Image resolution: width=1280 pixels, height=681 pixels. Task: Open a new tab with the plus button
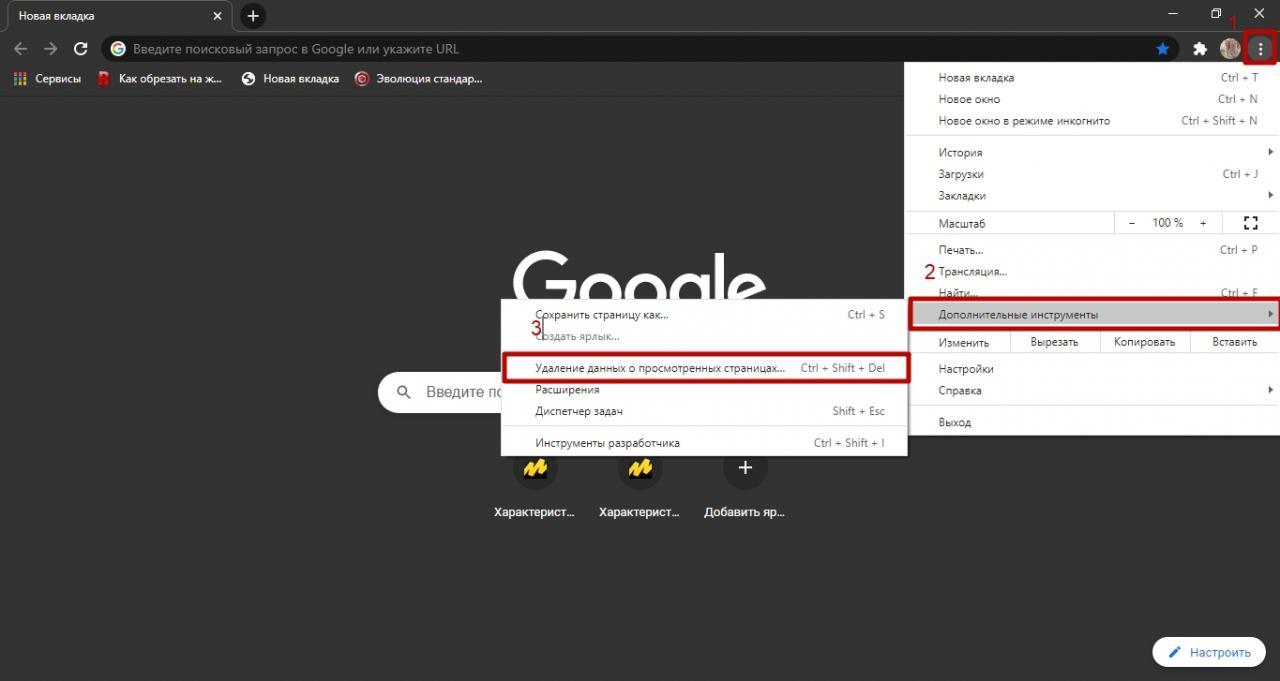click(253, 16)
